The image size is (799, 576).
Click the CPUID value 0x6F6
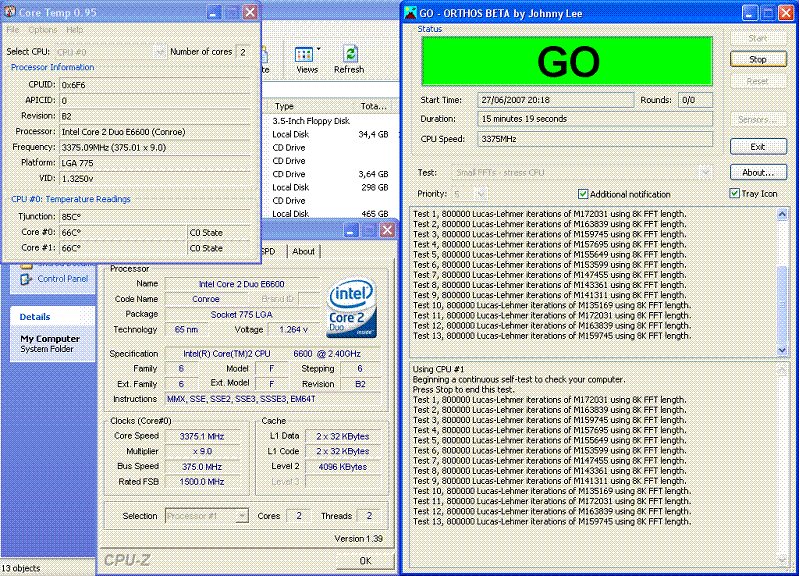[154, 85]
